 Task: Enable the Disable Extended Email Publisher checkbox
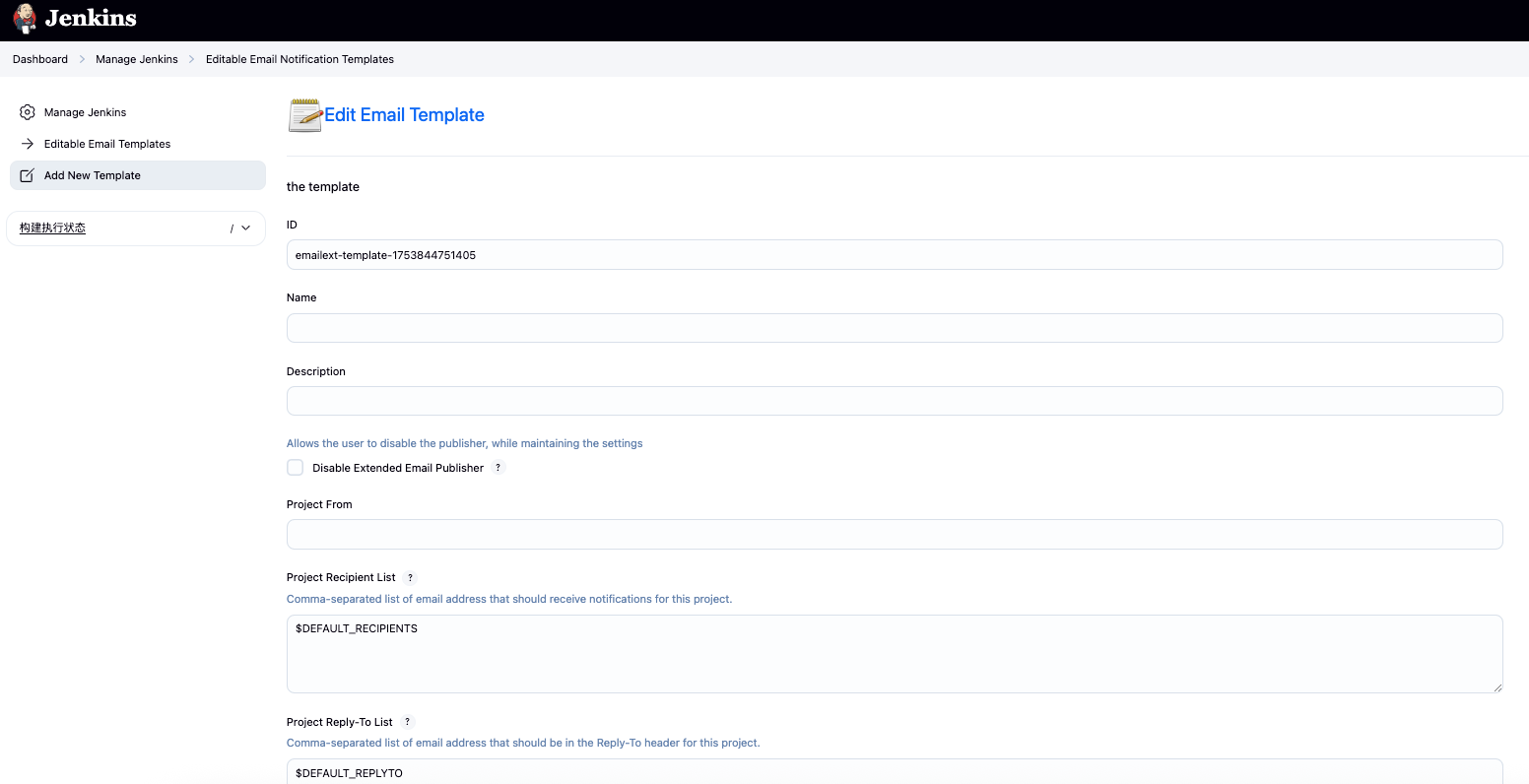point(296,468)
